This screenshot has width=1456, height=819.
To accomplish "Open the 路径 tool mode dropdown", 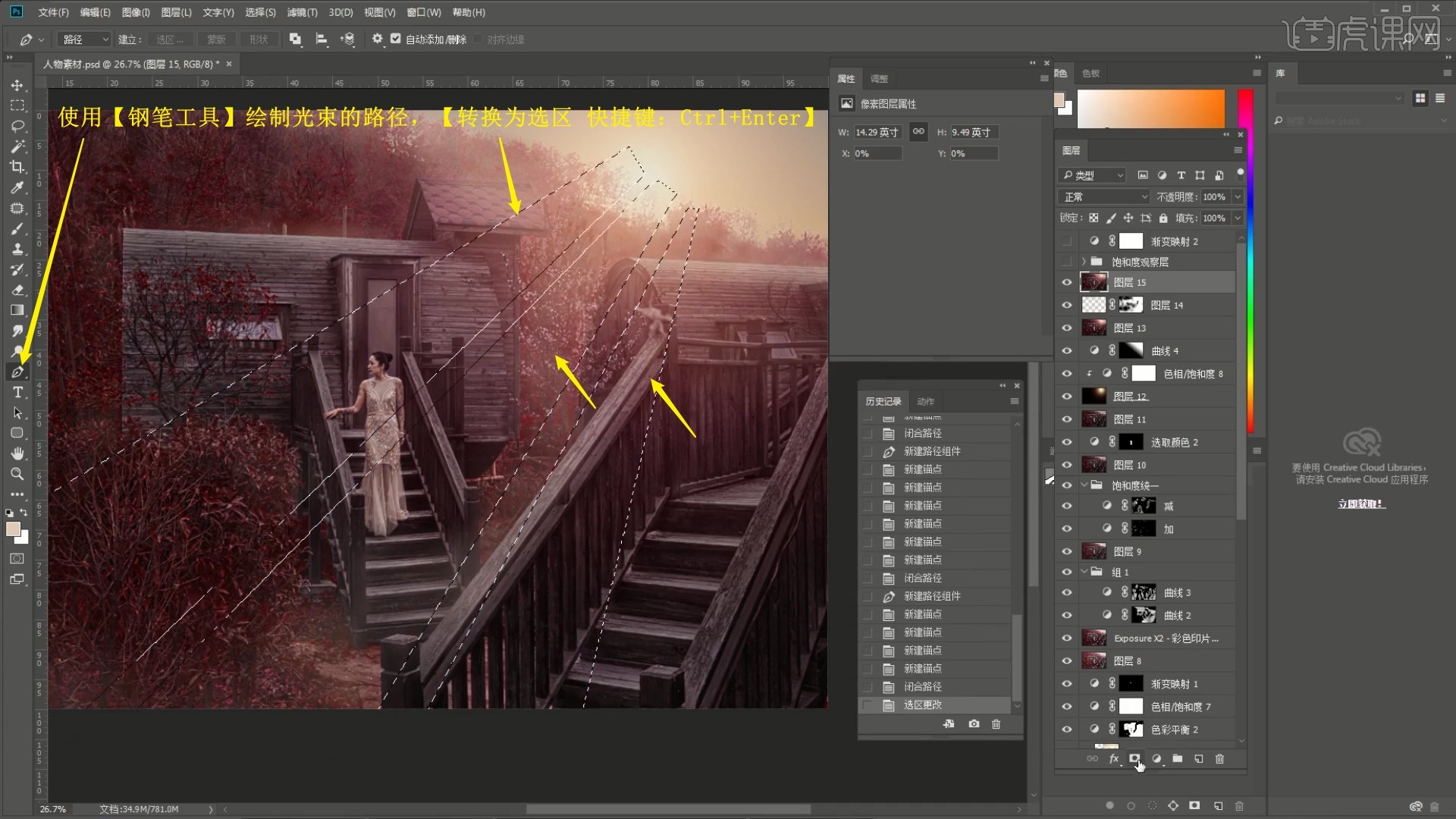I will point(85,39).
